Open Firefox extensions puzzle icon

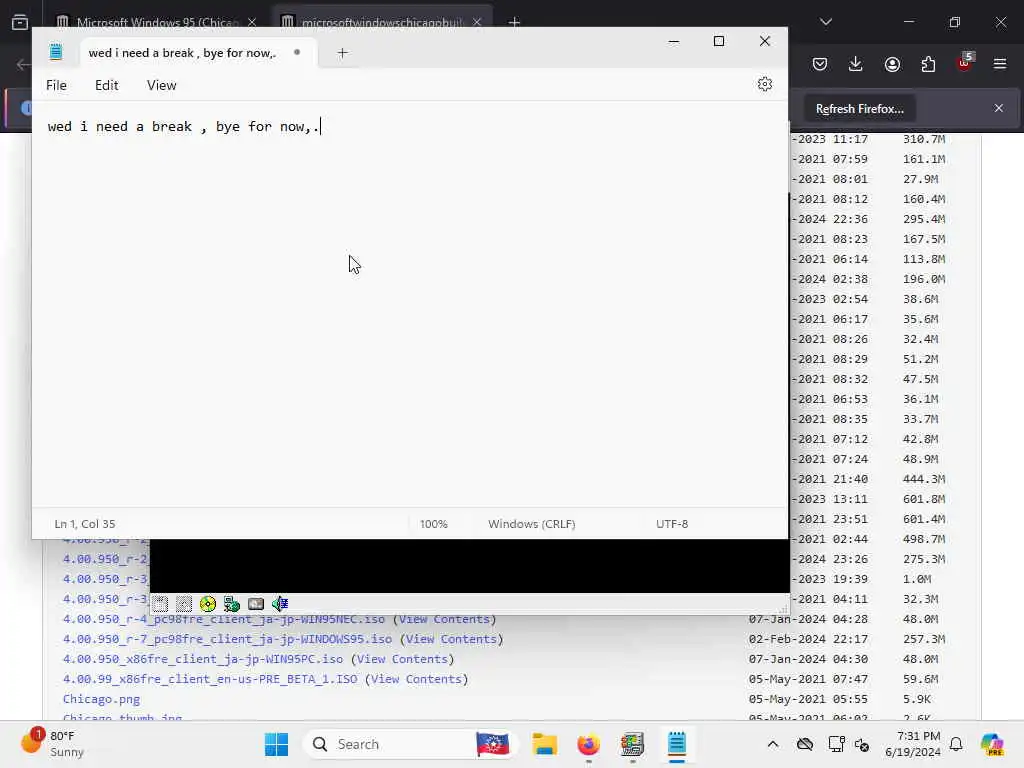coord(928,64)
